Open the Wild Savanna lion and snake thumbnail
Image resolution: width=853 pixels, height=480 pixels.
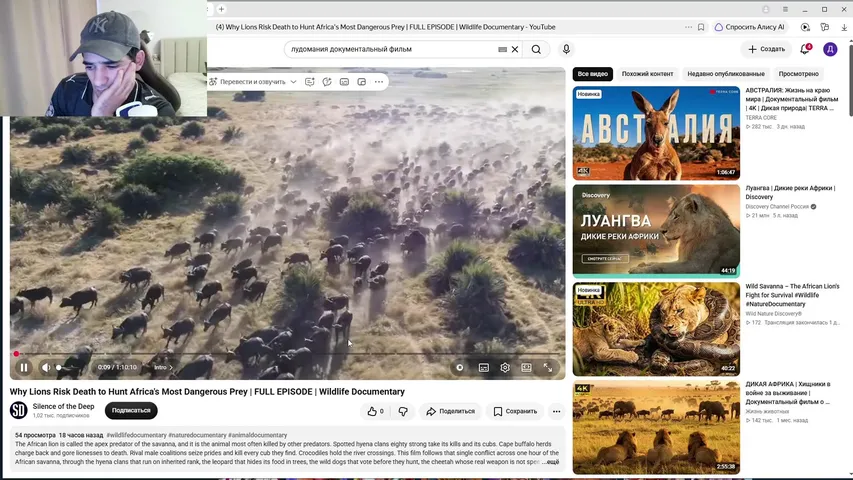click(x=656, y=329)
